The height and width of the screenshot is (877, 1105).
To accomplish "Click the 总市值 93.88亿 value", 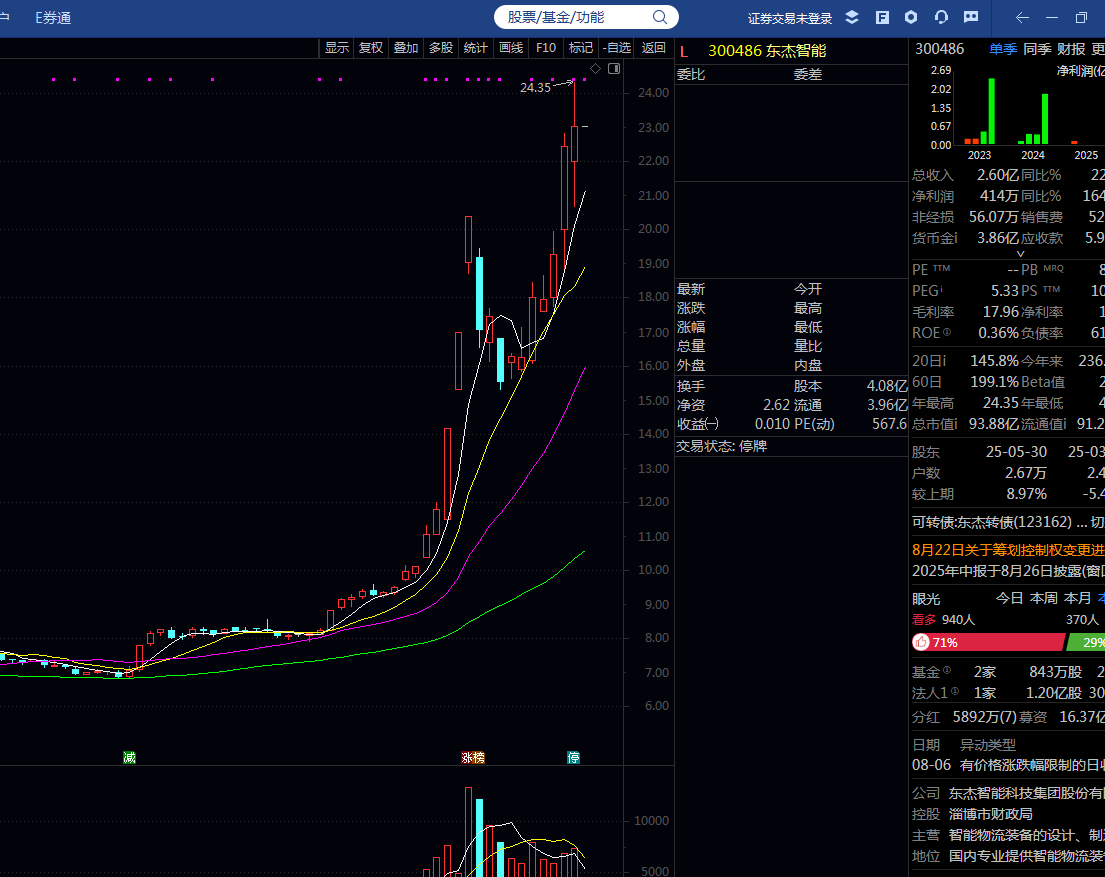I will tap(994, 424).
